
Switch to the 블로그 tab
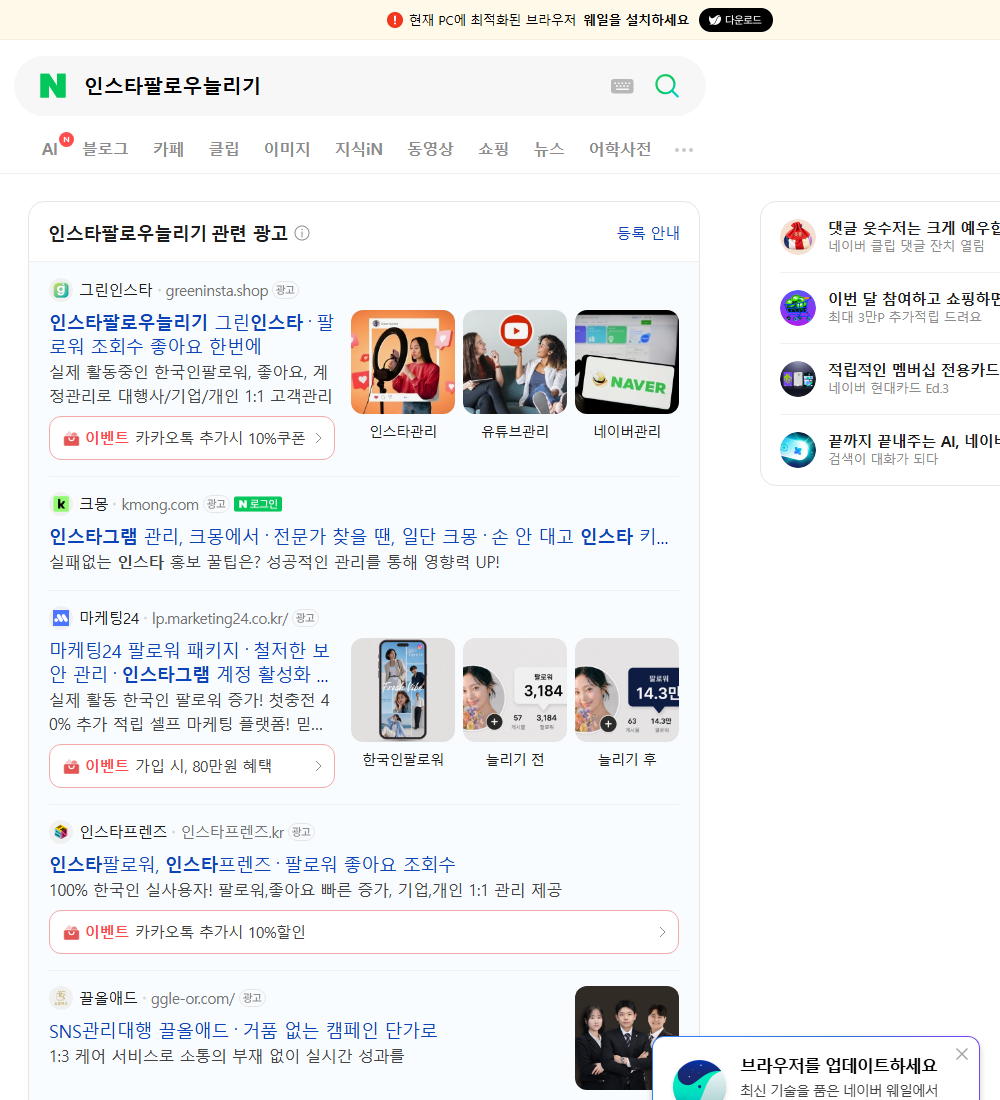click(105, 149)
